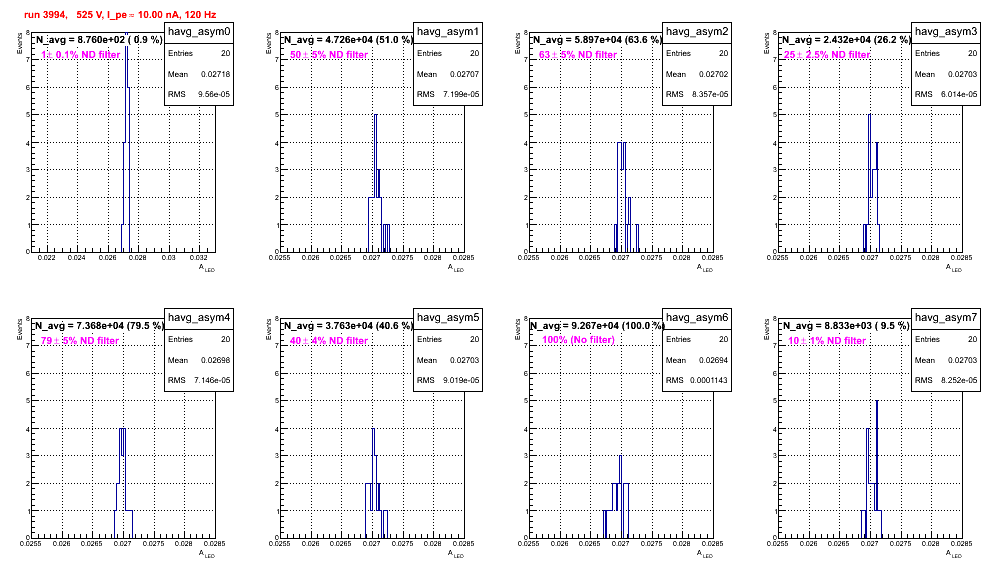Click the N_avg = 7.368e+04 label
This screenshot has height=572, width=996.
click(x=98, y=326)
